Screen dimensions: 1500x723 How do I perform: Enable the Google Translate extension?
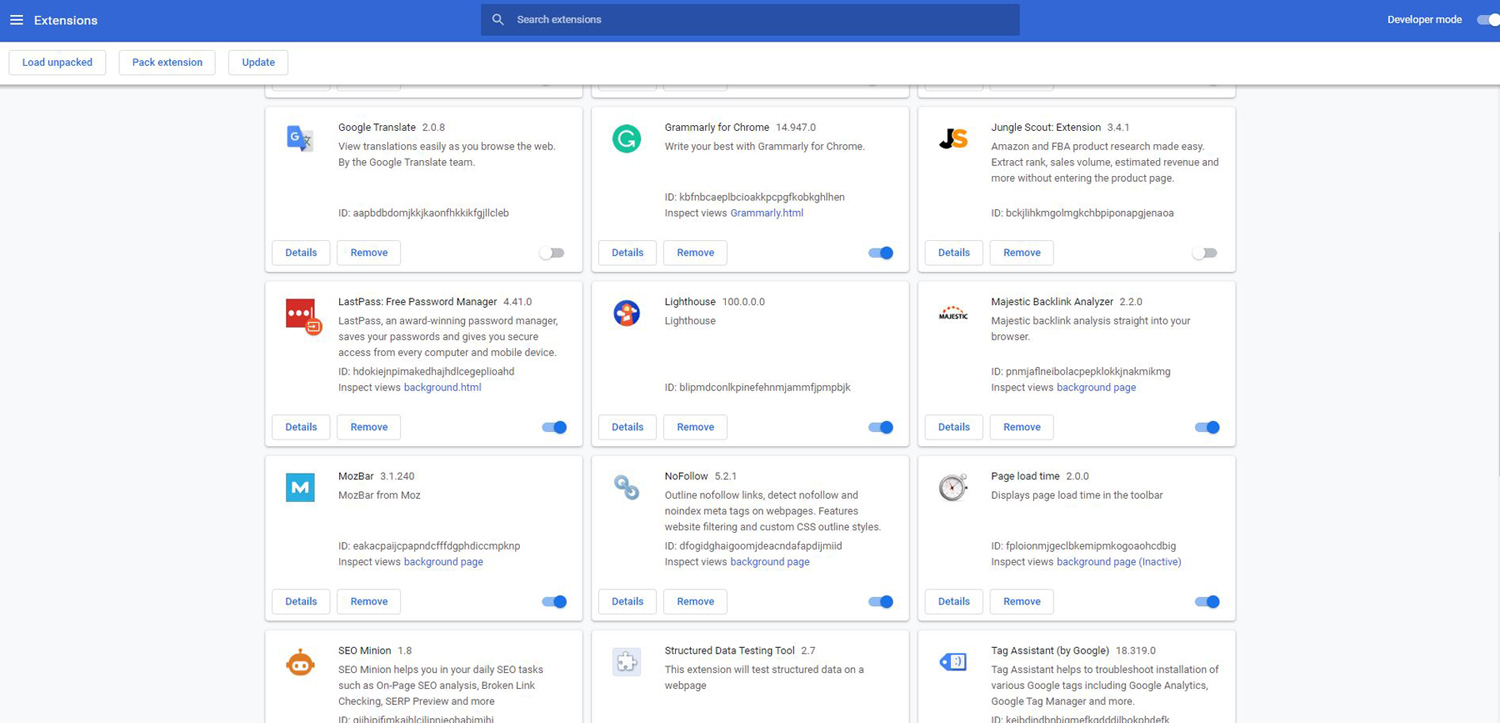point(552,253)
